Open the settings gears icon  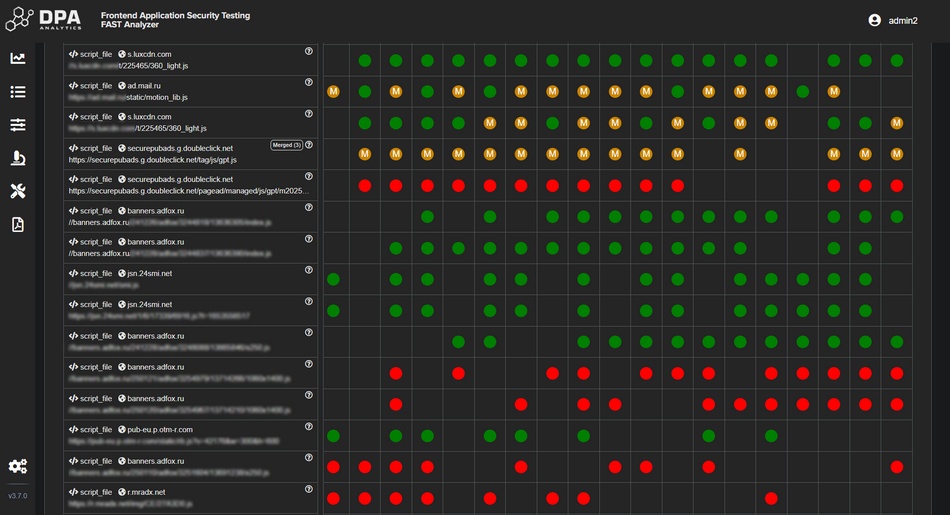tap(18, 466)
